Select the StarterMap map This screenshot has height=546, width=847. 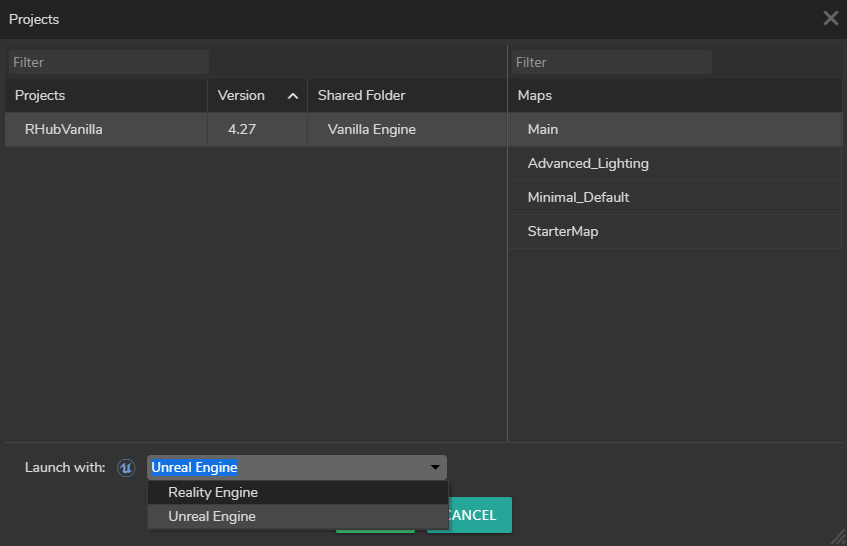(x=675, y=232)
